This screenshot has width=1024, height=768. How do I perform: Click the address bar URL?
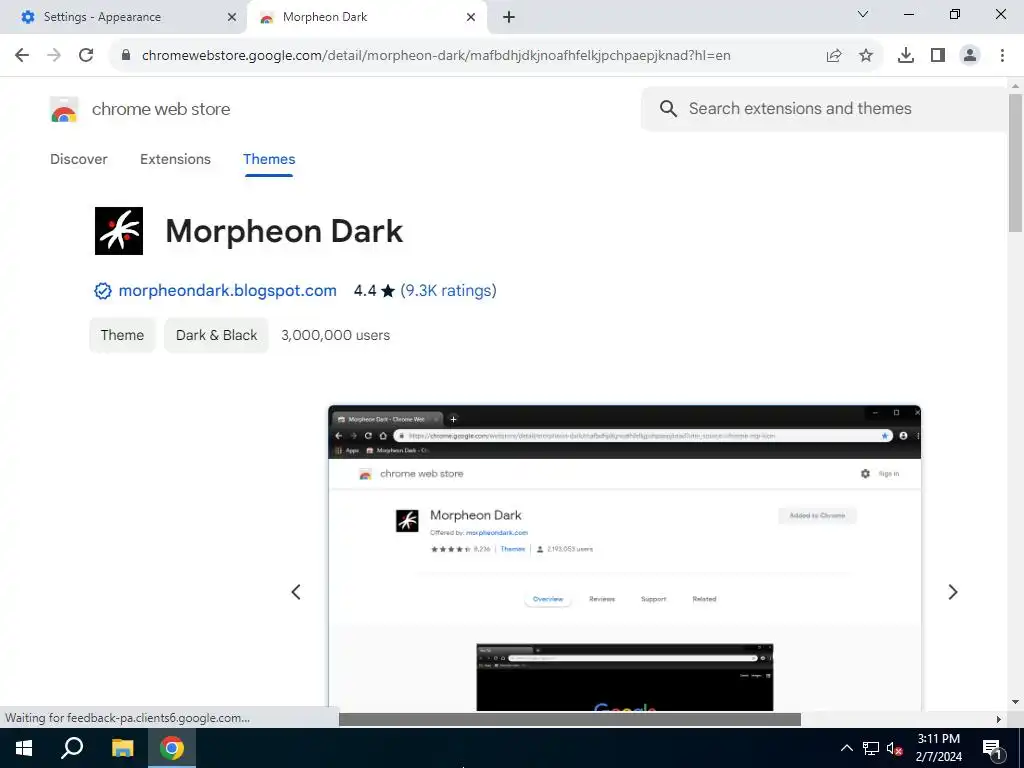click(436, 56)
